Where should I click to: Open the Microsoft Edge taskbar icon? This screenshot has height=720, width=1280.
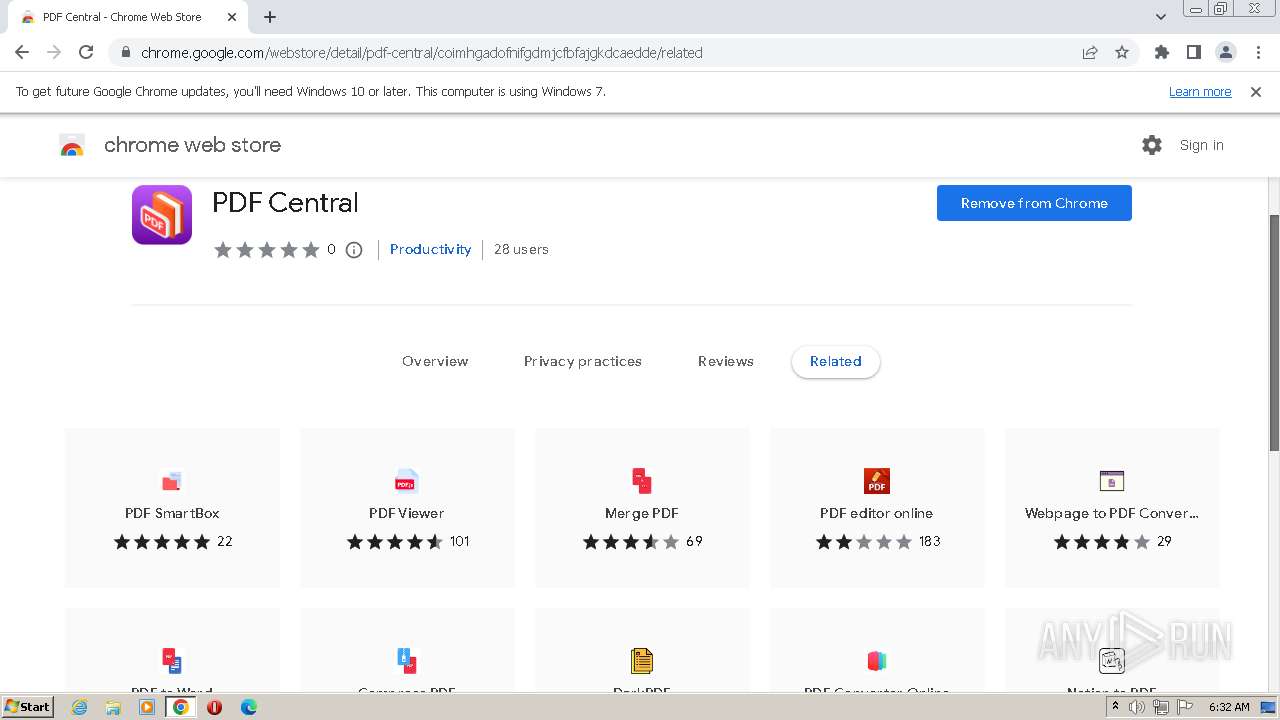click(x=248, y=707)
